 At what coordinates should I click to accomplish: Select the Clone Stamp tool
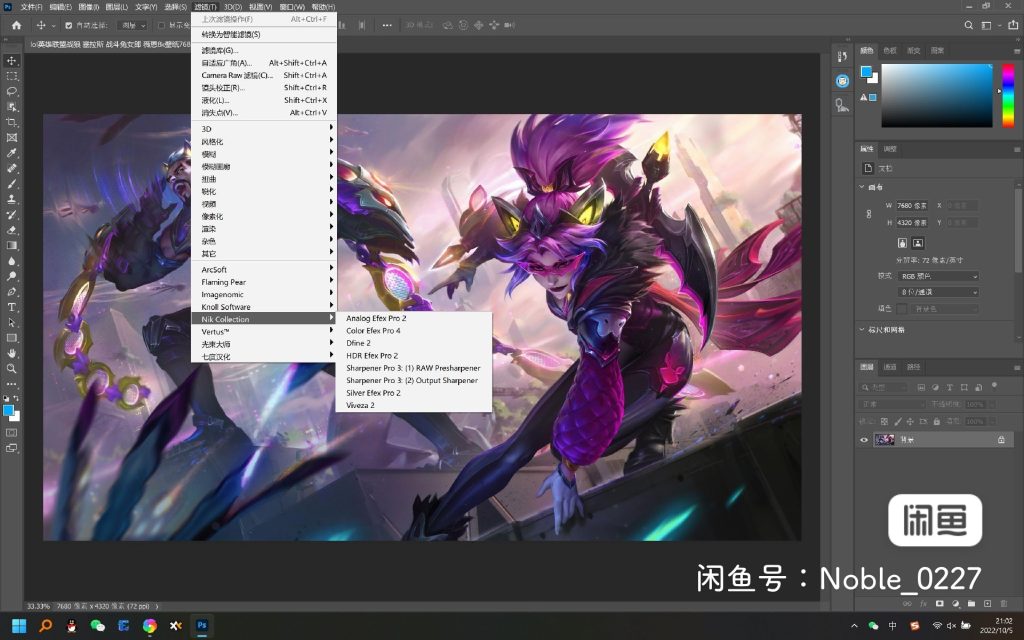(12, 199)
